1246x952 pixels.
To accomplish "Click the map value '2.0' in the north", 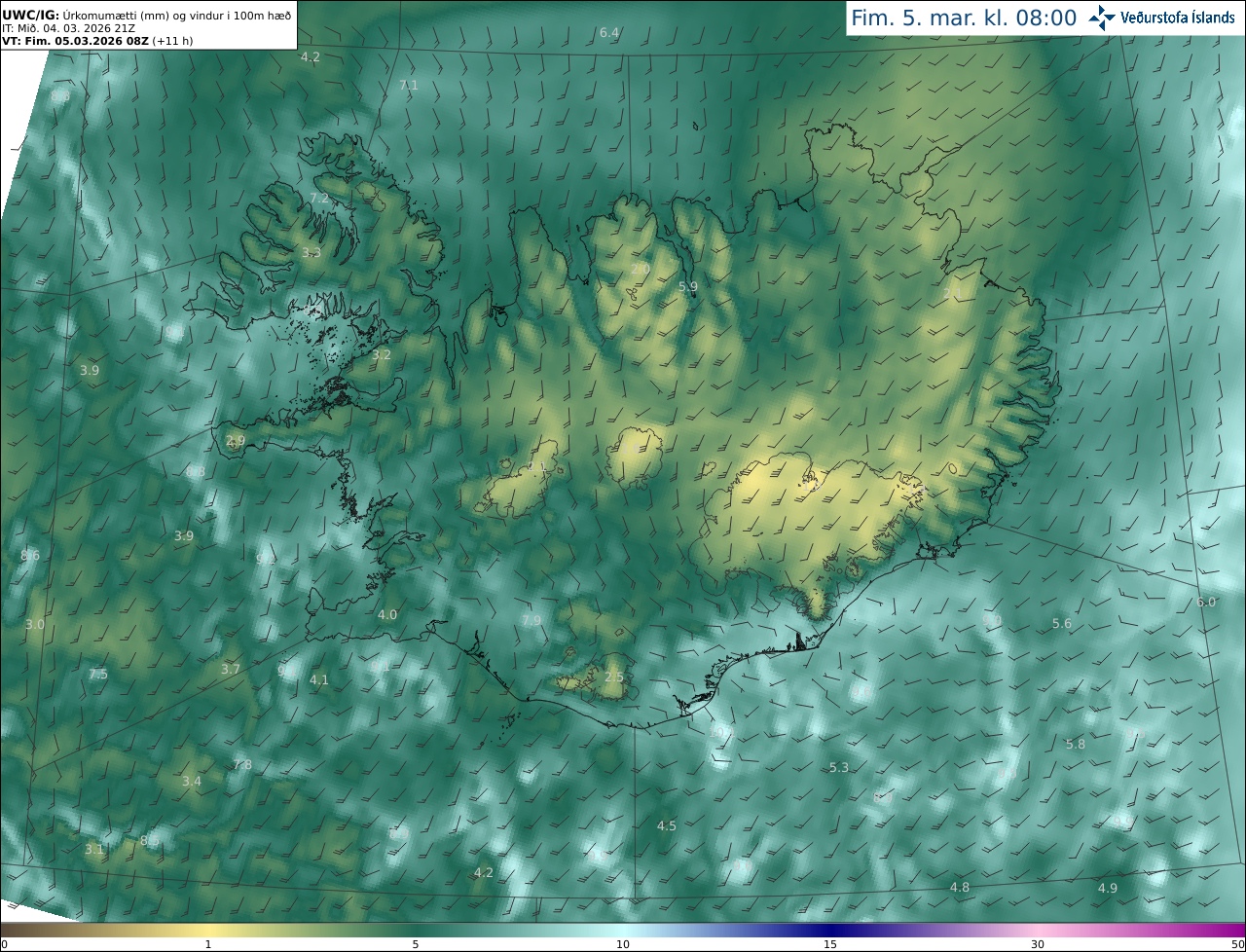I will [640, 269].
